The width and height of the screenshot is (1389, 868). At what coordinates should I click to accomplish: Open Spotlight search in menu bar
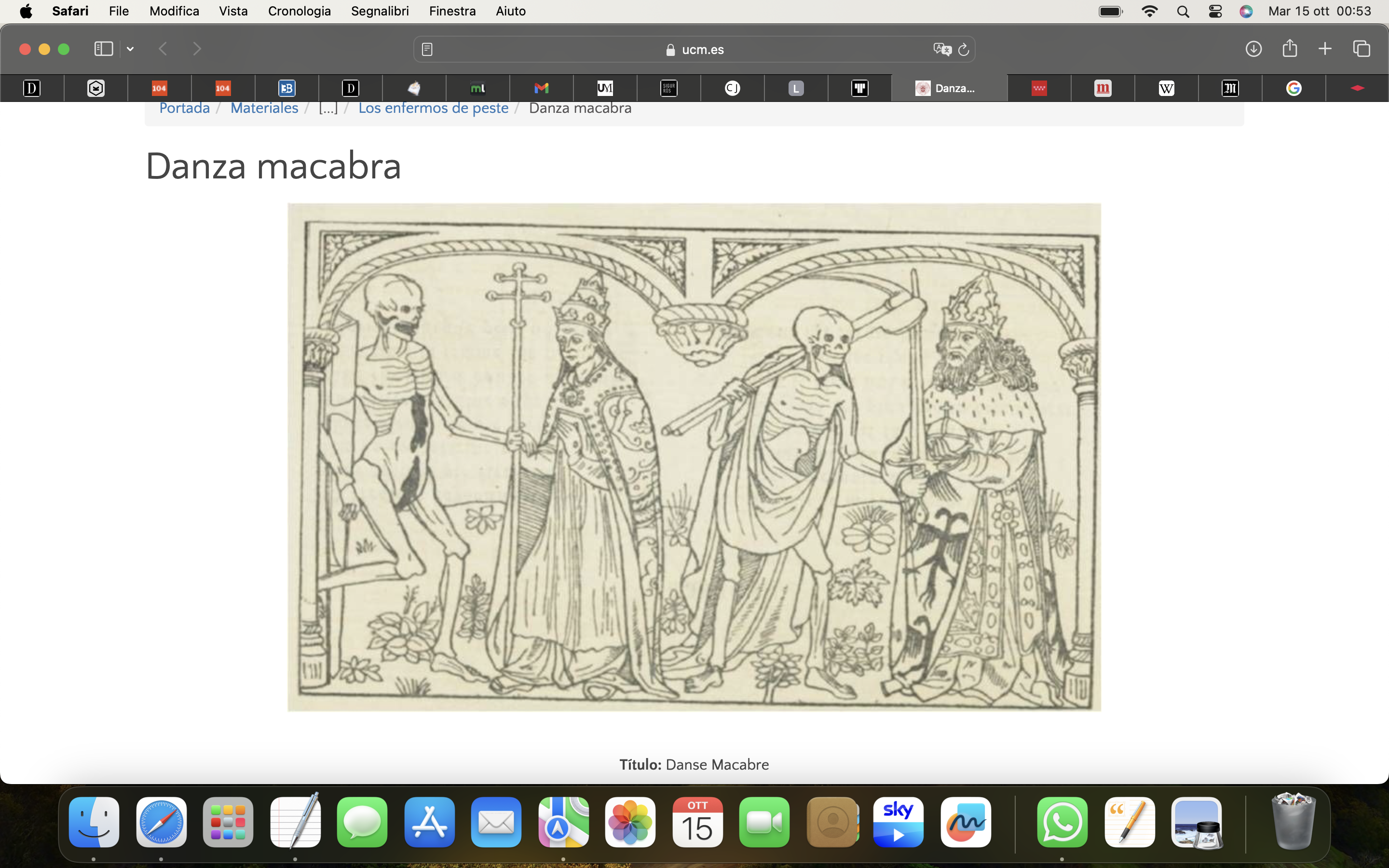pos(1183,12)
